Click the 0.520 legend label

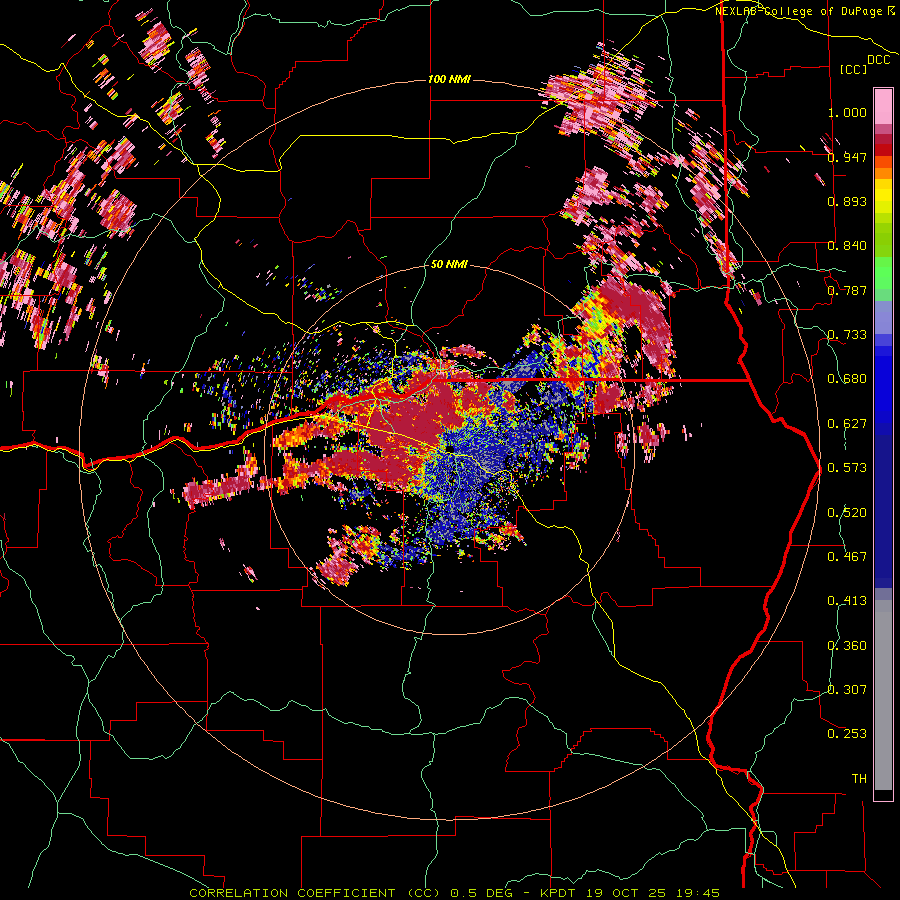847,513
